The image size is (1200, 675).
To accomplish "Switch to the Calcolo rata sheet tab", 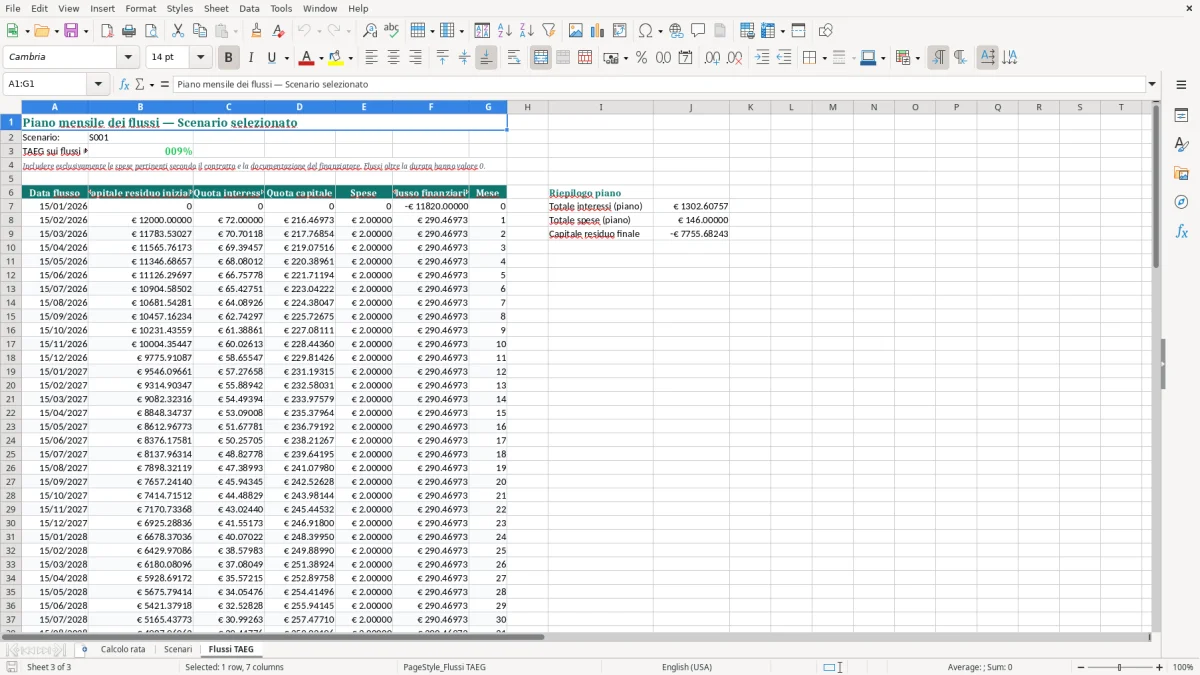I will click(x=123, y=649).
